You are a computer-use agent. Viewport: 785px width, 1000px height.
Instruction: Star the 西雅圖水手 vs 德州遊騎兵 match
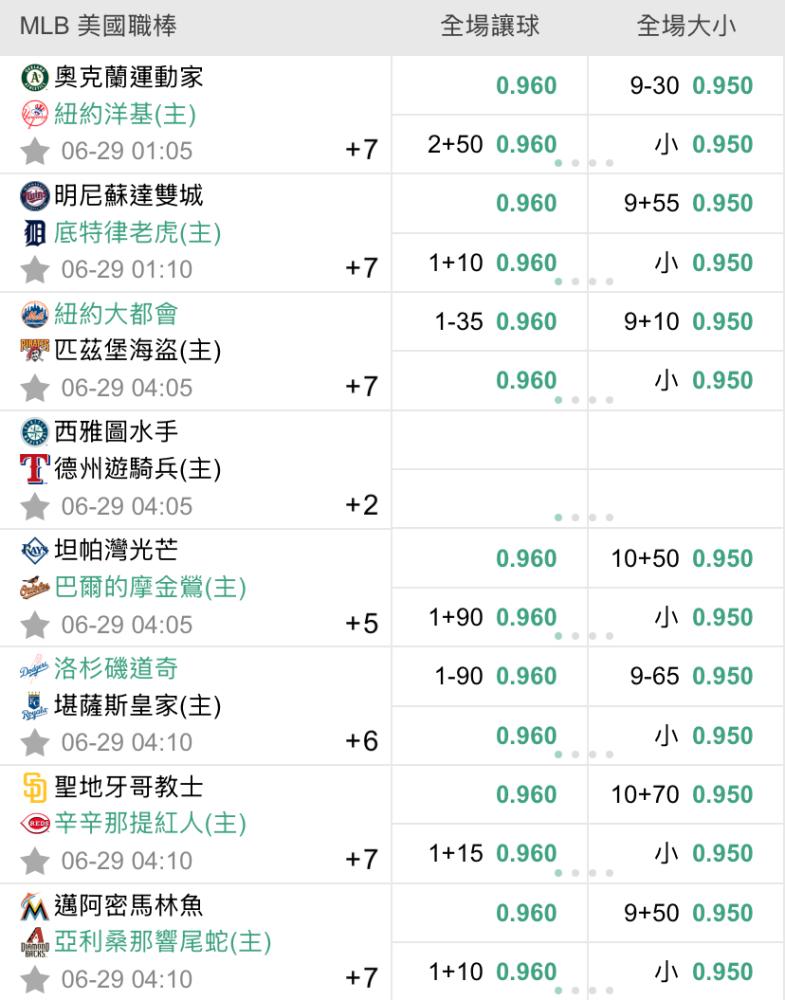coord(34,506)
